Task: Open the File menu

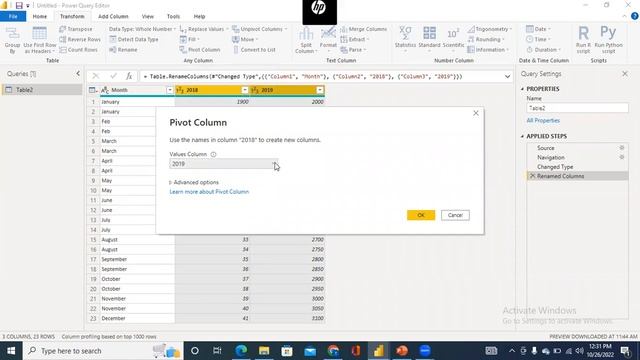Action: [x=13, y=16]
